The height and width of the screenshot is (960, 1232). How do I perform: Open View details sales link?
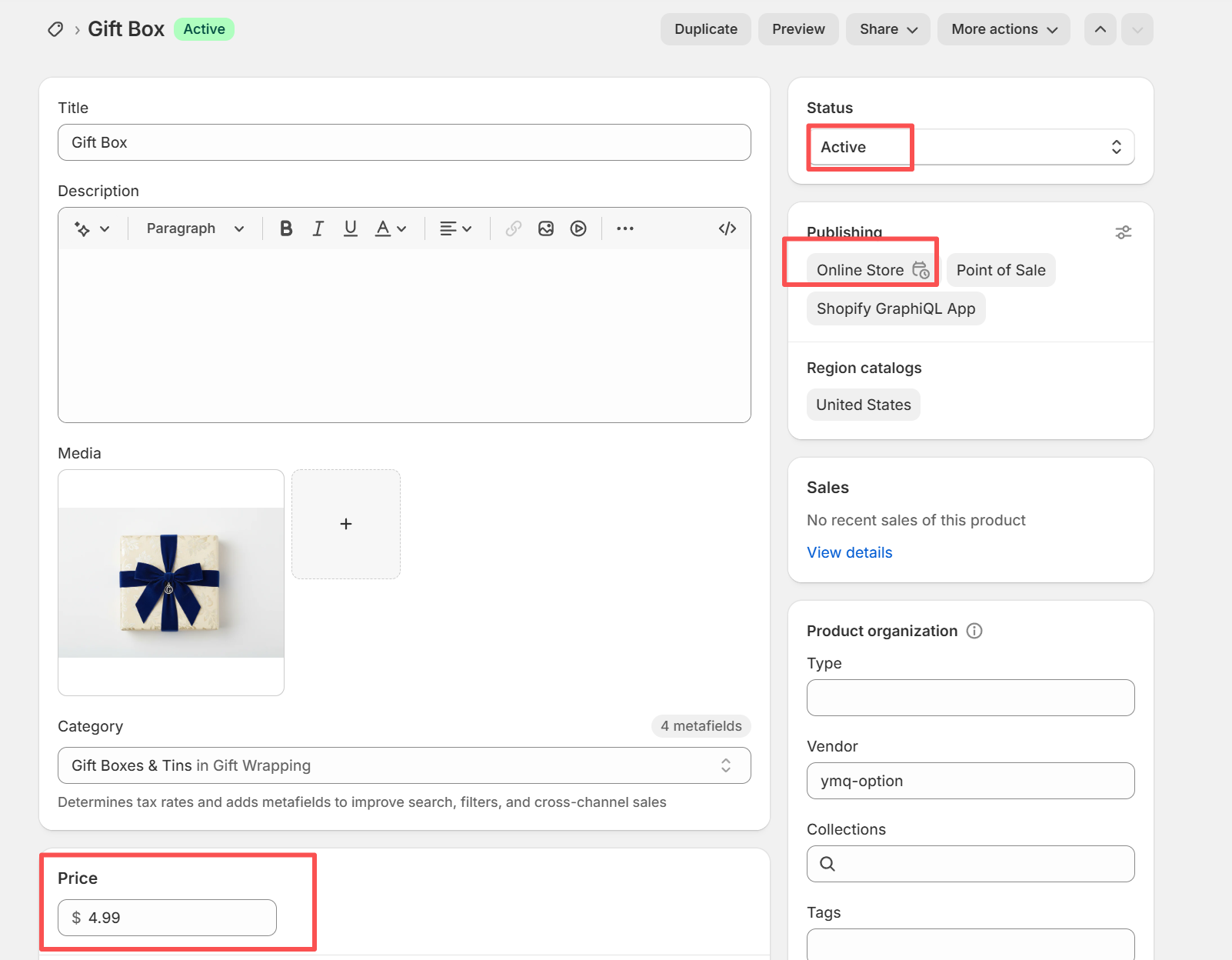pyautogui.click(x=849, y=552)
